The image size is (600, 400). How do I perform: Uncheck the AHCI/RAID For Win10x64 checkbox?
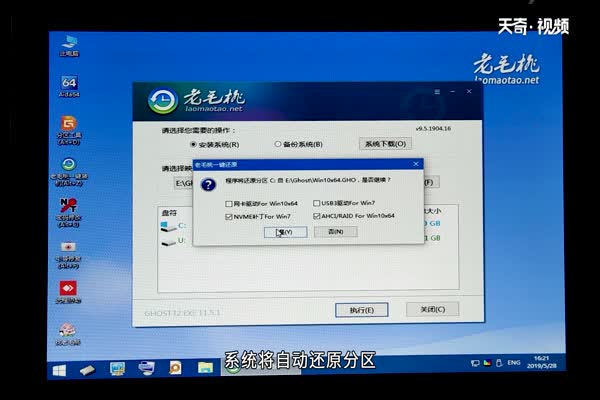click(x=316, y=216)
